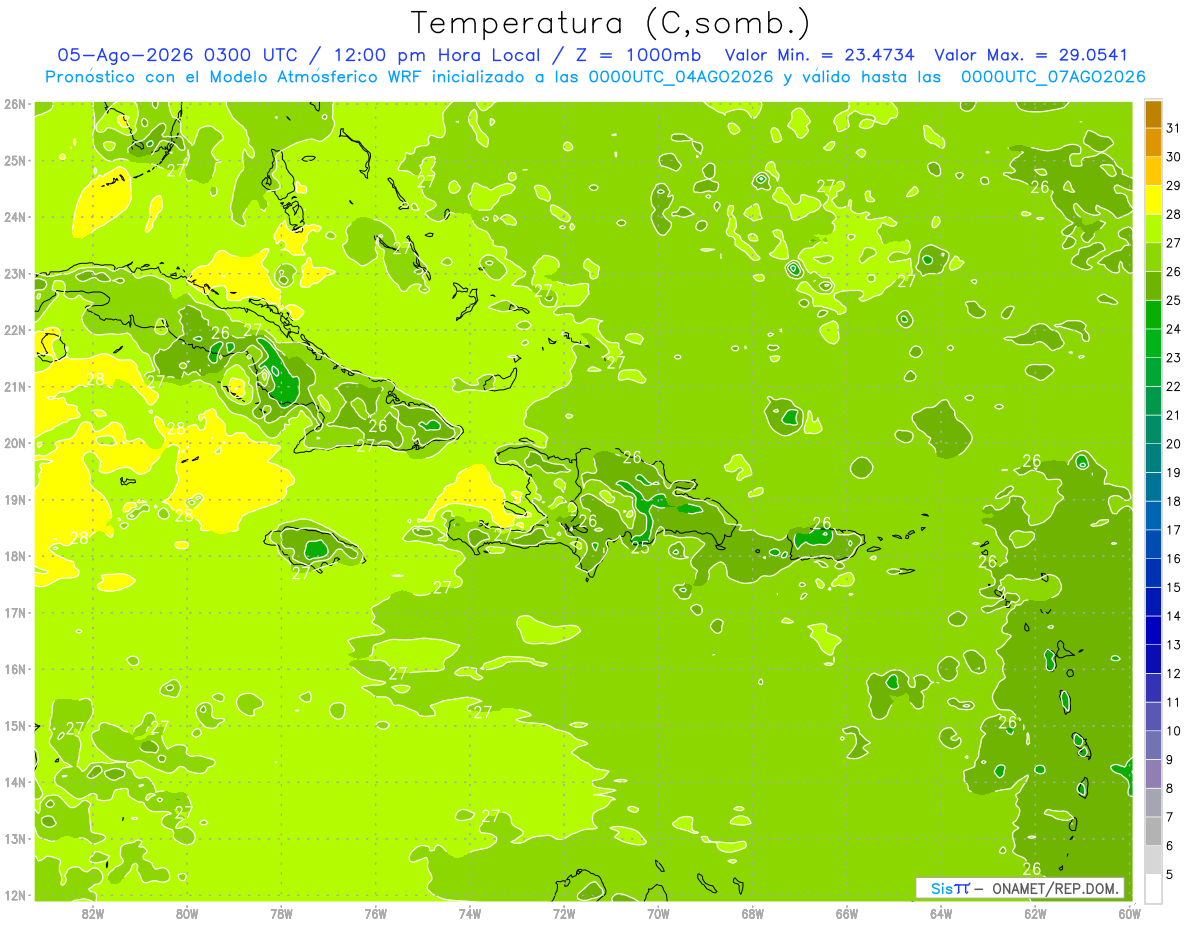1200x927 pixels.
Task: Click the 82W longitude axis label
Action: [x=93, y=913]
